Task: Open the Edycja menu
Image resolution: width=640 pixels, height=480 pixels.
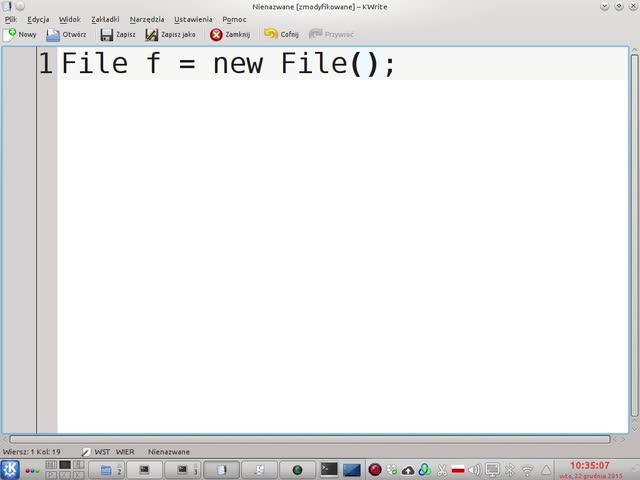Action: point(38,19)
